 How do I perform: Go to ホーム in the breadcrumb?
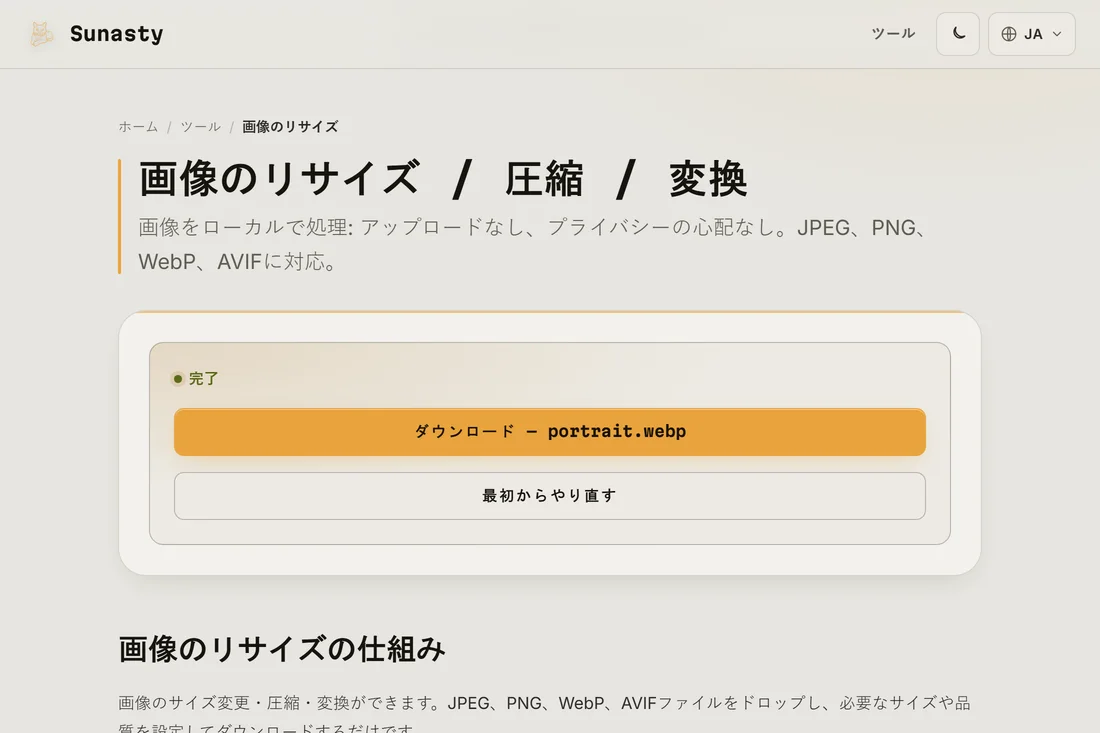pyautogui.click(x=138, y=127)
